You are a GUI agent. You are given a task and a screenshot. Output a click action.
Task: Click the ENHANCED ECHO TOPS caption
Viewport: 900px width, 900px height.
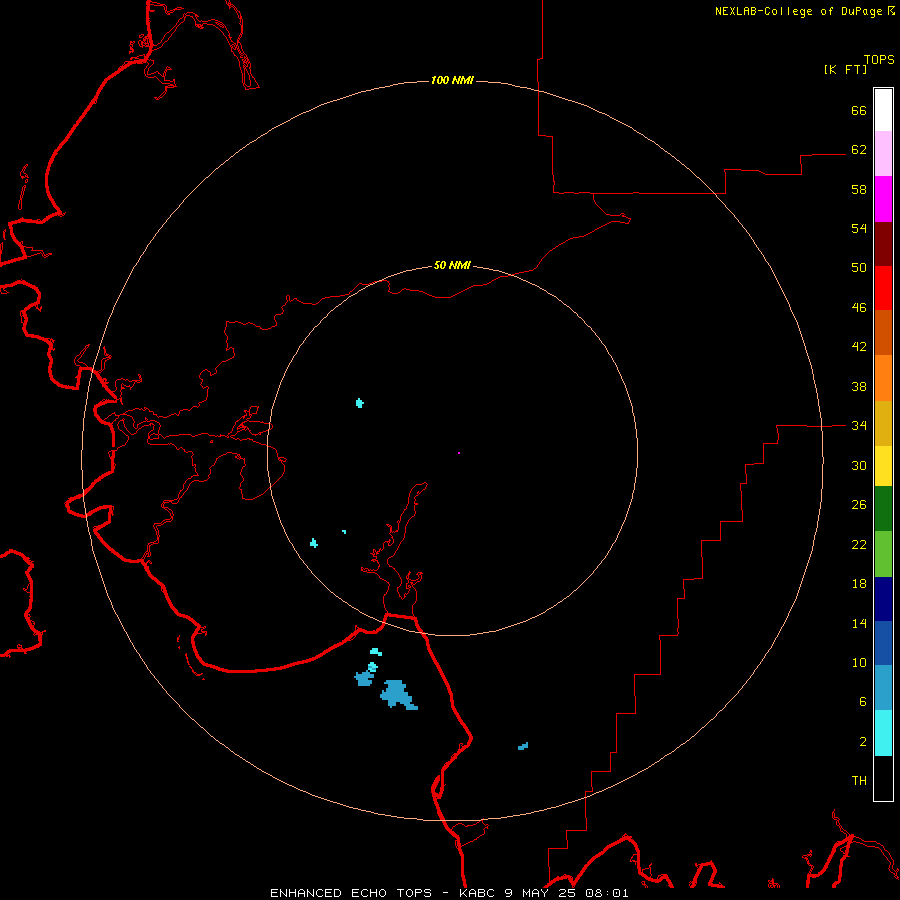coord(449,893)
